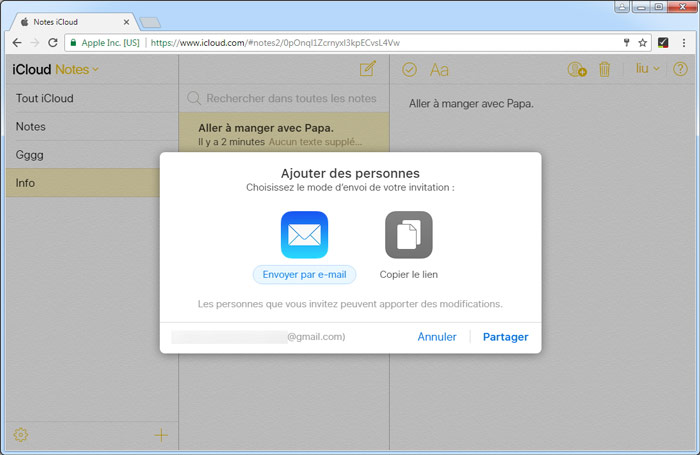Click the green padlock Apple Inc. badge
The image size is (700, 455).
click(105, 43)
